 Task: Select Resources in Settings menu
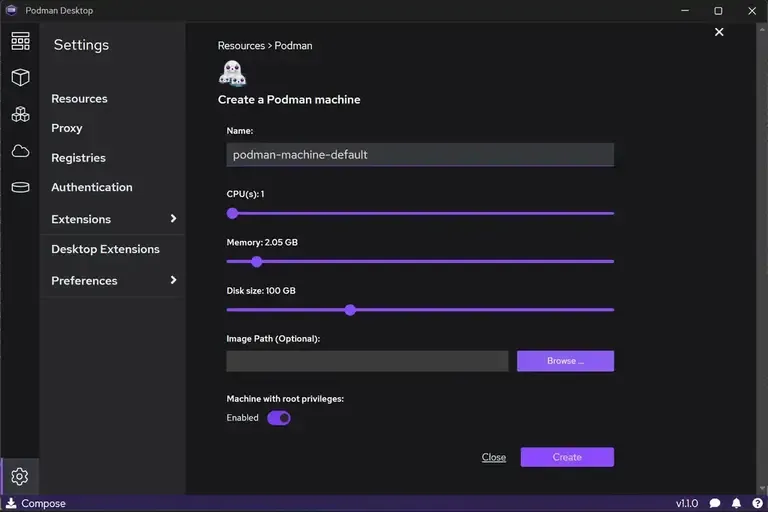click(x=79, y=99)
